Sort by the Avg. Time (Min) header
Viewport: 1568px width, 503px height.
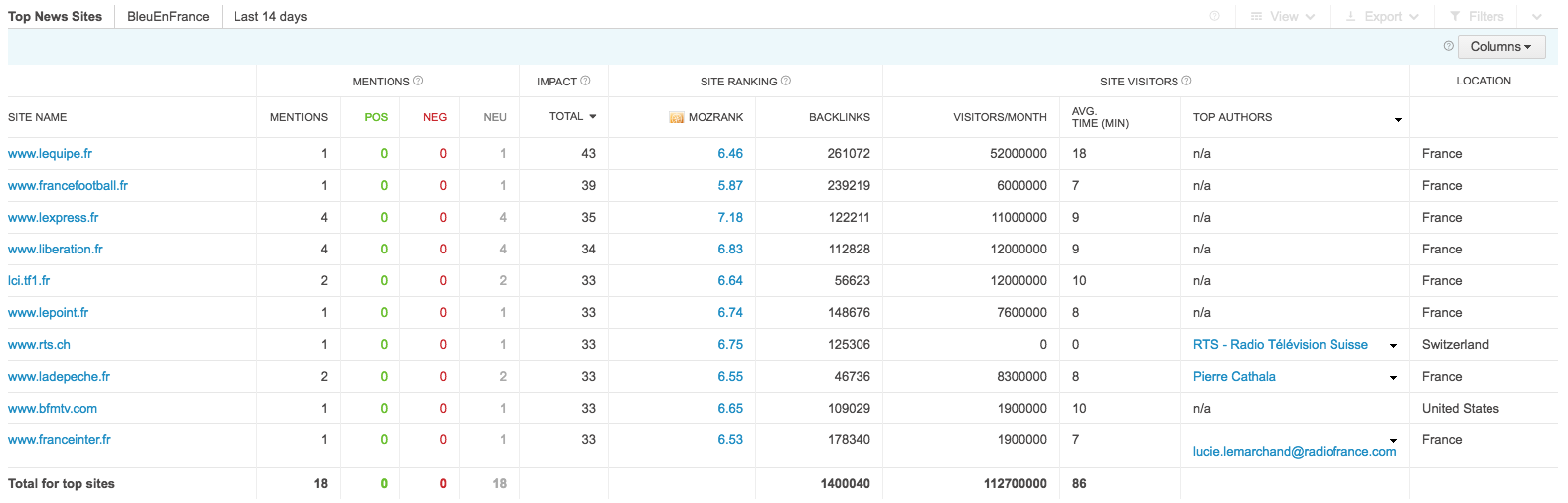coord(1100,117)
